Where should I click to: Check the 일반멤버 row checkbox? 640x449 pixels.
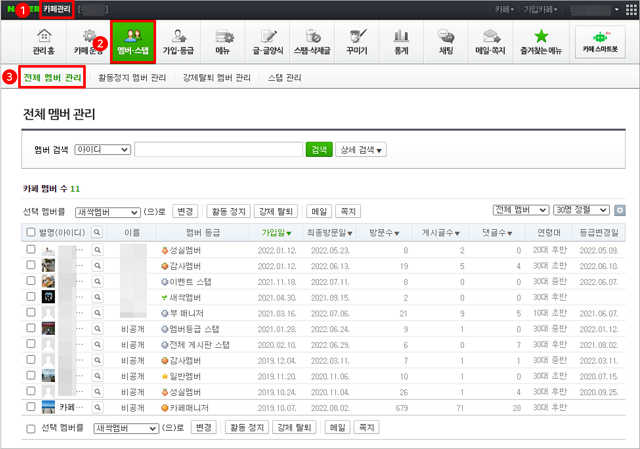[x=31, y=375]
